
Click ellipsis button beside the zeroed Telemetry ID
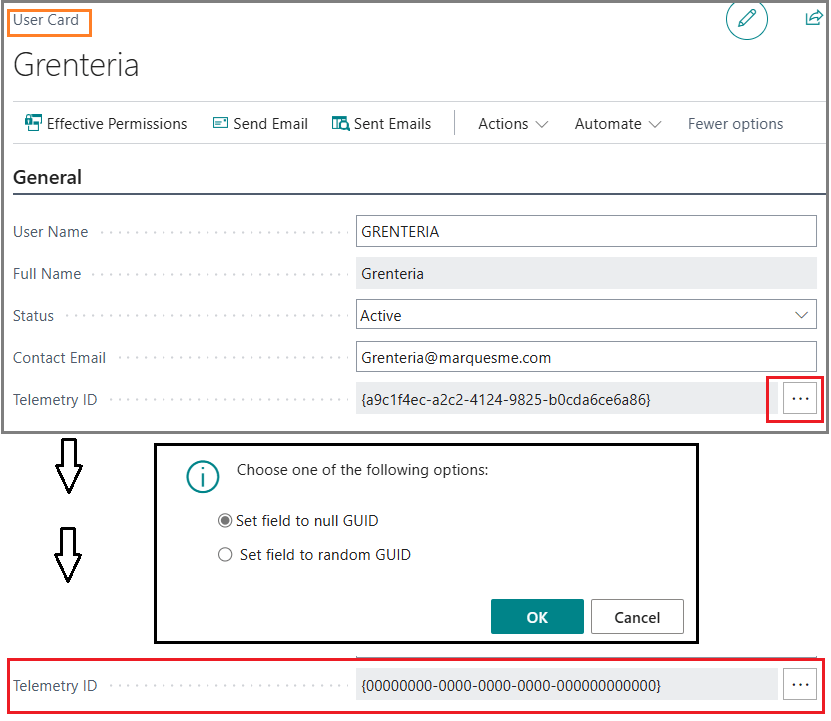[799, 685]
